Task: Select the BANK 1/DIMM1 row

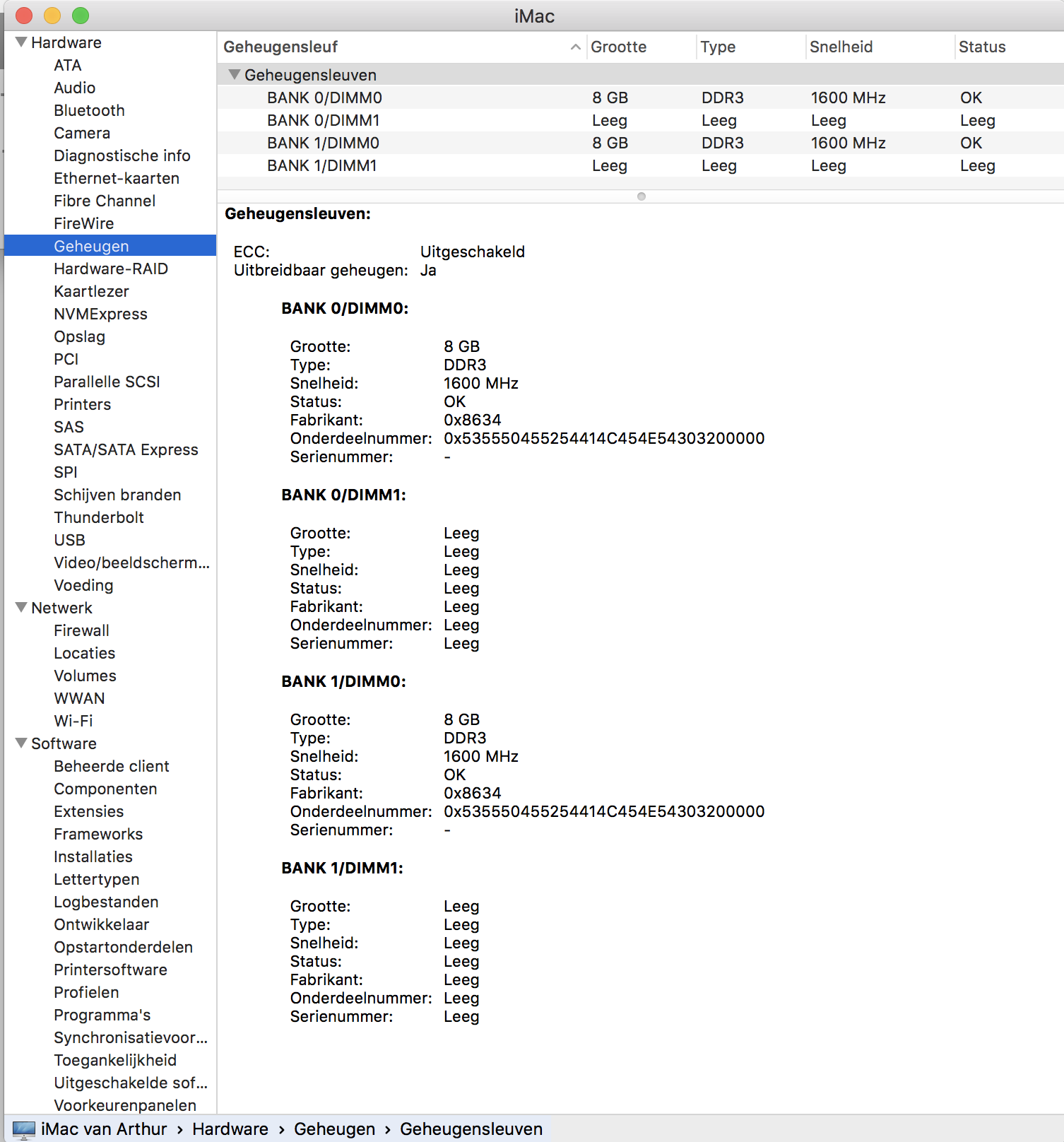Action: (x=640, y=165)
